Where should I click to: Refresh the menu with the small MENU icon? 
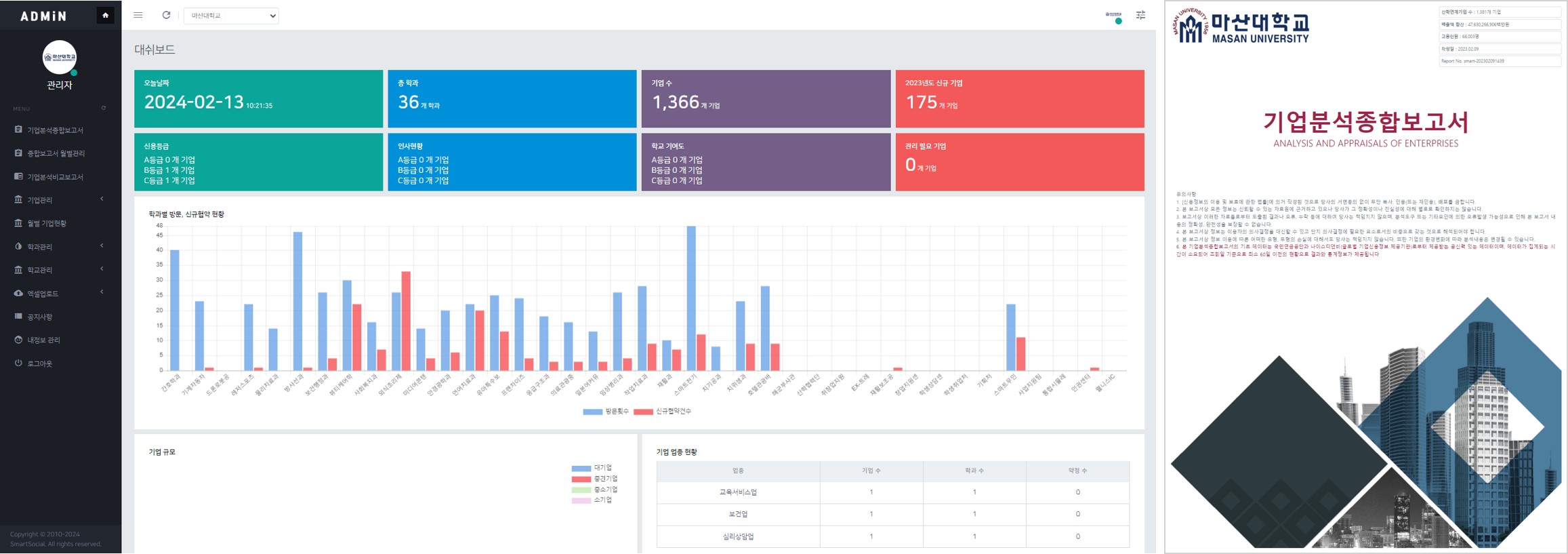pos(104,108)
